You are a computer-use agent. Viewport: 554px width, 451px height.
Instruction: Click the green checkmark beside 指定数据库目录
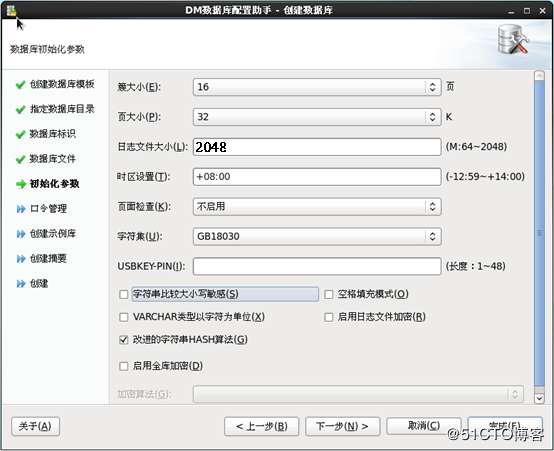[x=20, y=110]
